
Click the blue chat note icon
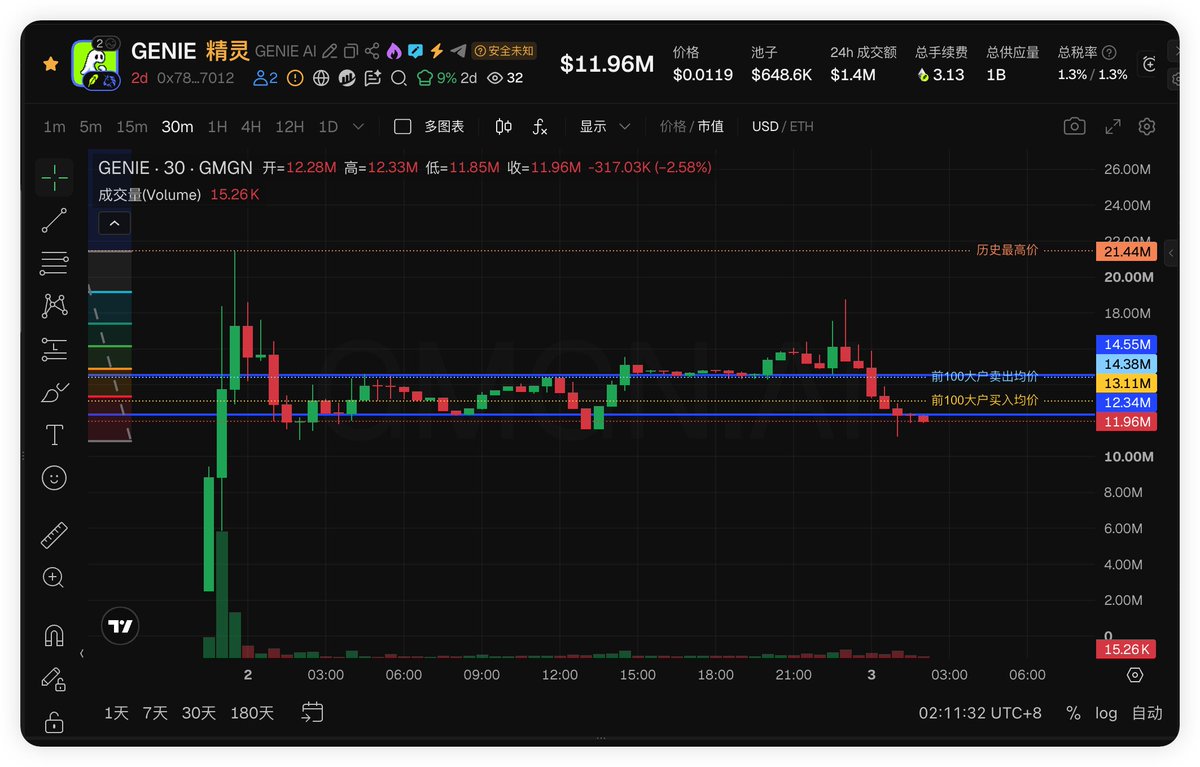coord(414,51)
